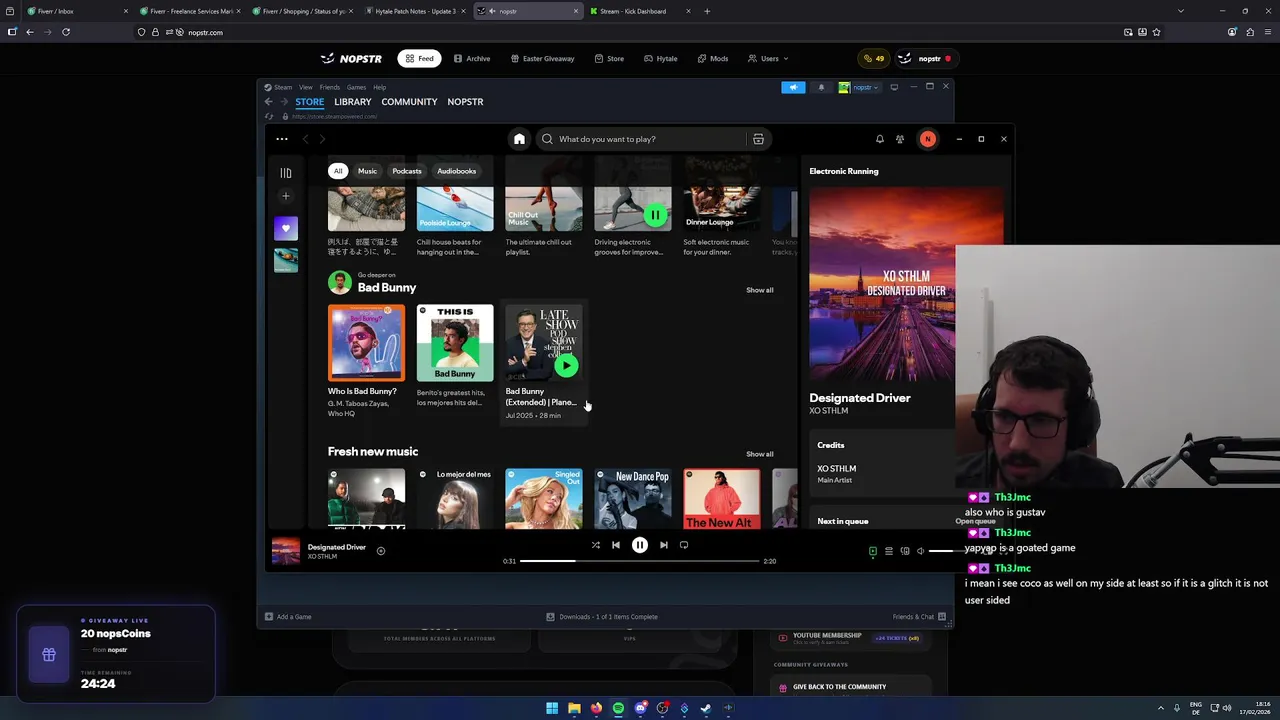Open Who Is Bad Bunny? podcast card
1280x720 pixels.
click(x=367, y=362)
